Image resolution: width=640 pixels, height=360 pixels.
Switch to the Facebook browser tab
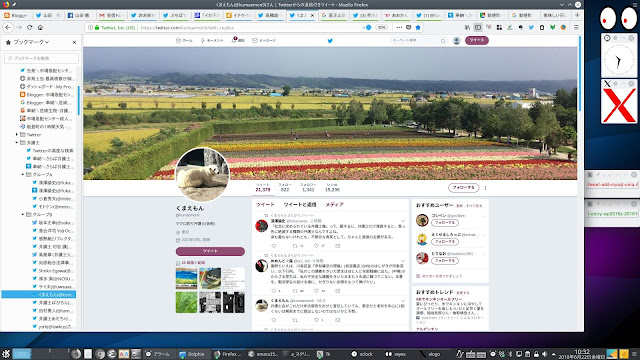coord(80,15)
